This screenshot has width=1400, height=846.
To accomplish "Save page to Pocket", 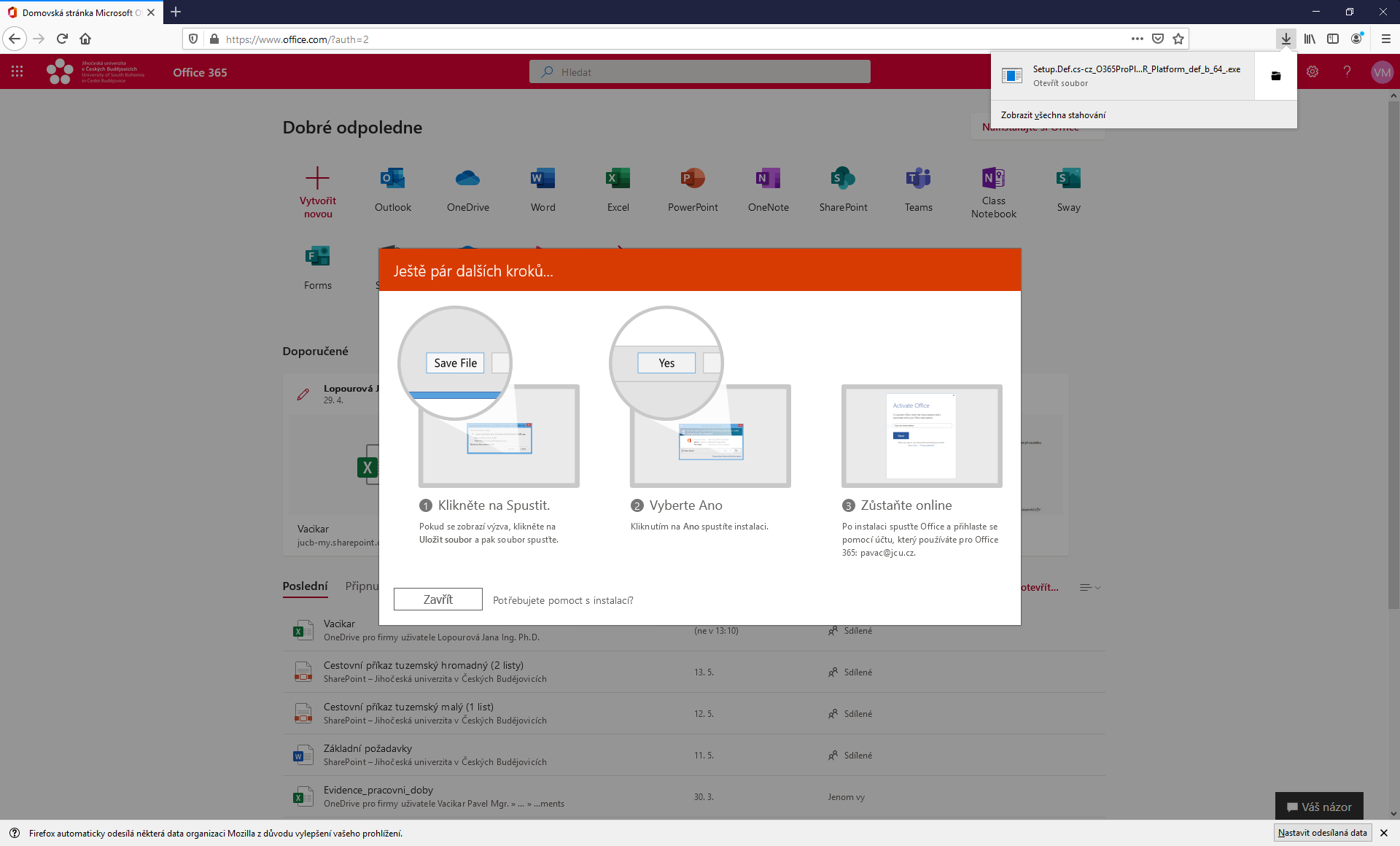I will pos(1158,39).
